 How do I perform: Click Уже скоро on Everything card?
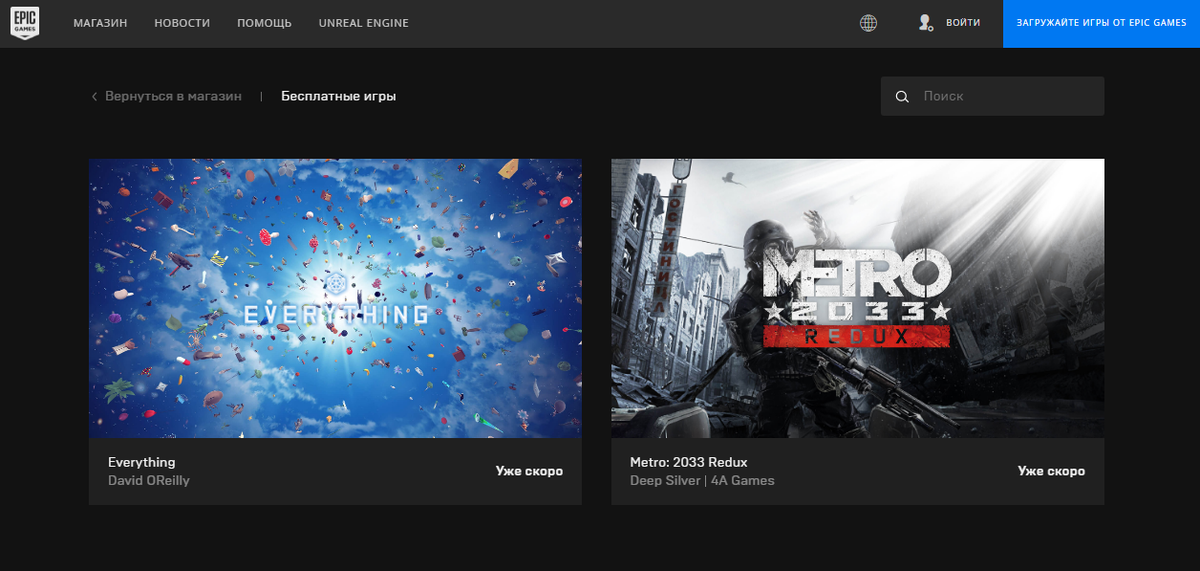(x=529, y=471)
